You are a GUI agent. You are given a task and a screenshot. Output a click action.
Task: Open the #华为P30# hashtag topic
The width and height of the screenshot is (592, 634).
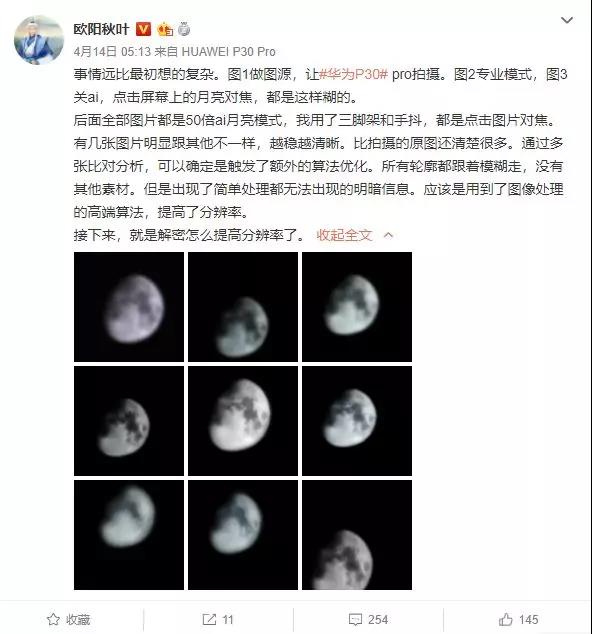[x=353, y=74]
